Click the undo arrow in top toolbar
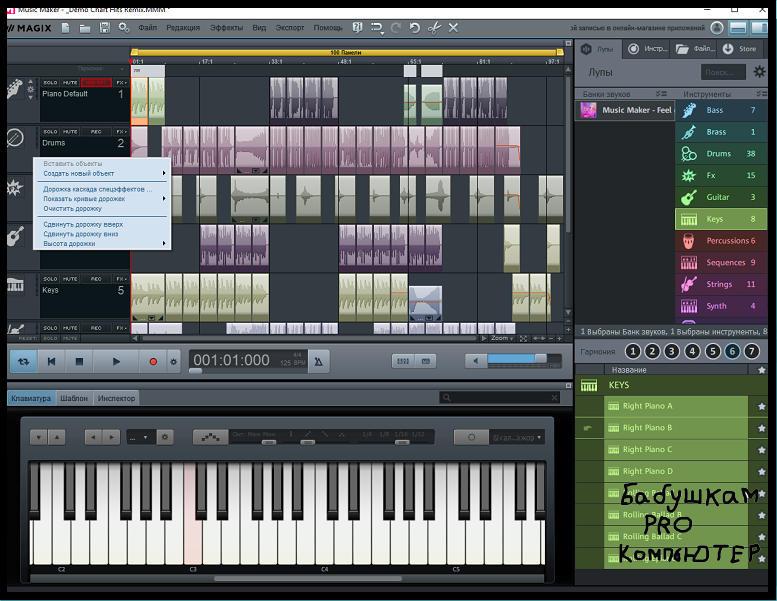The image size is (777, 601). click(415, 28)
